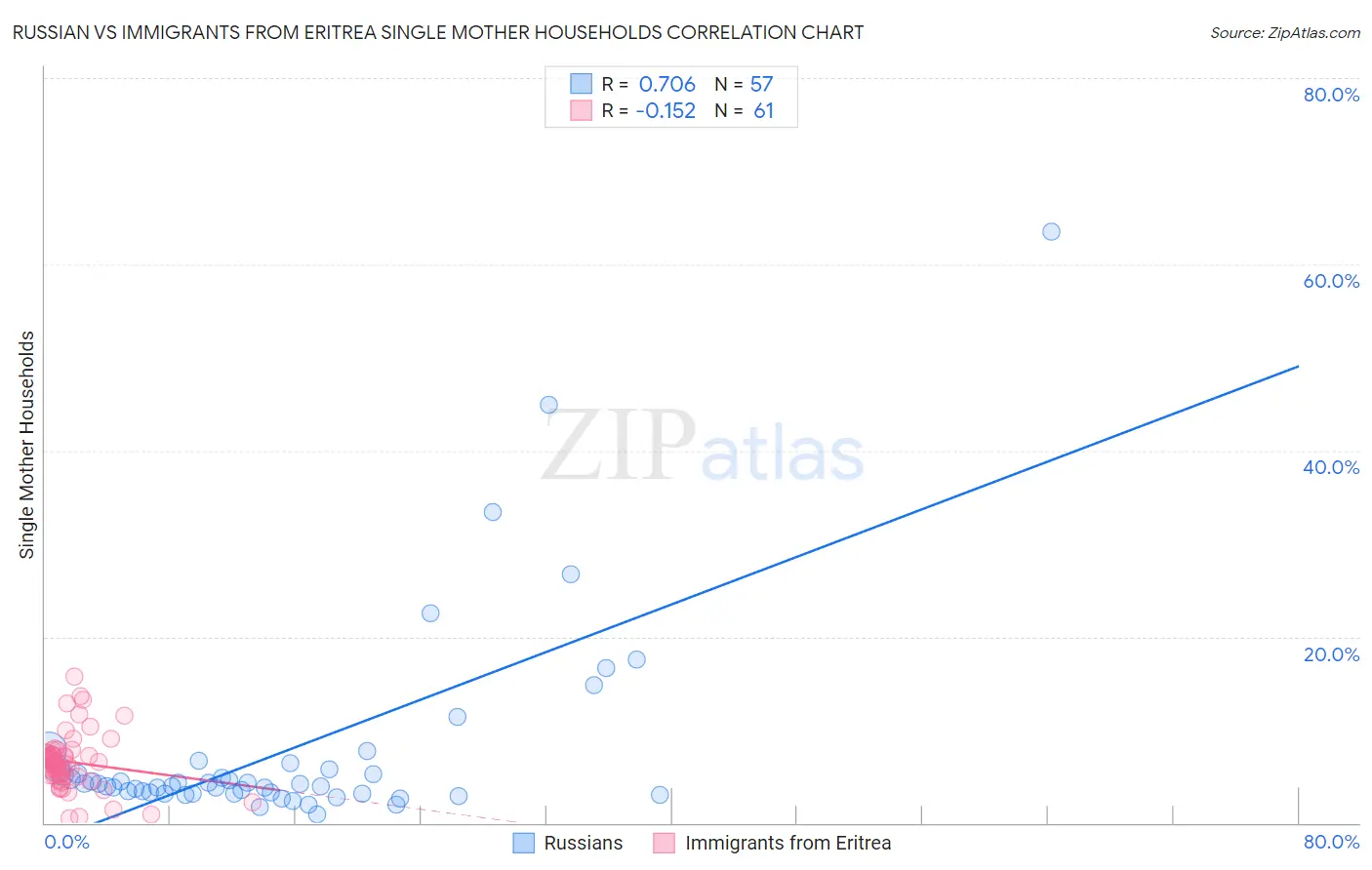Click the highest Russian outlier point near 63%

[1051, 231]
